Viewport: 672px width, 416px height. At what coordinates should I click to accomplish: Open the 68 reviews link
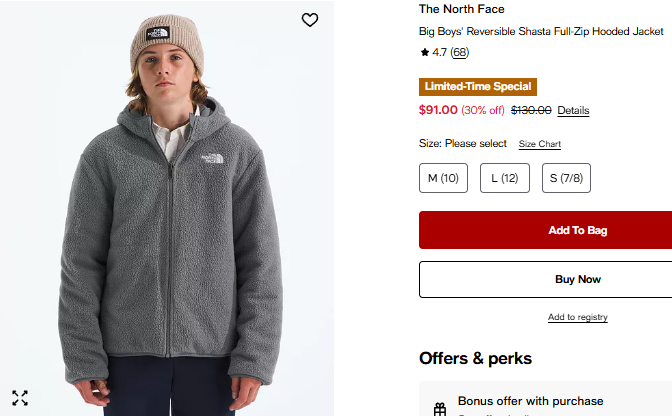(459, 52)
